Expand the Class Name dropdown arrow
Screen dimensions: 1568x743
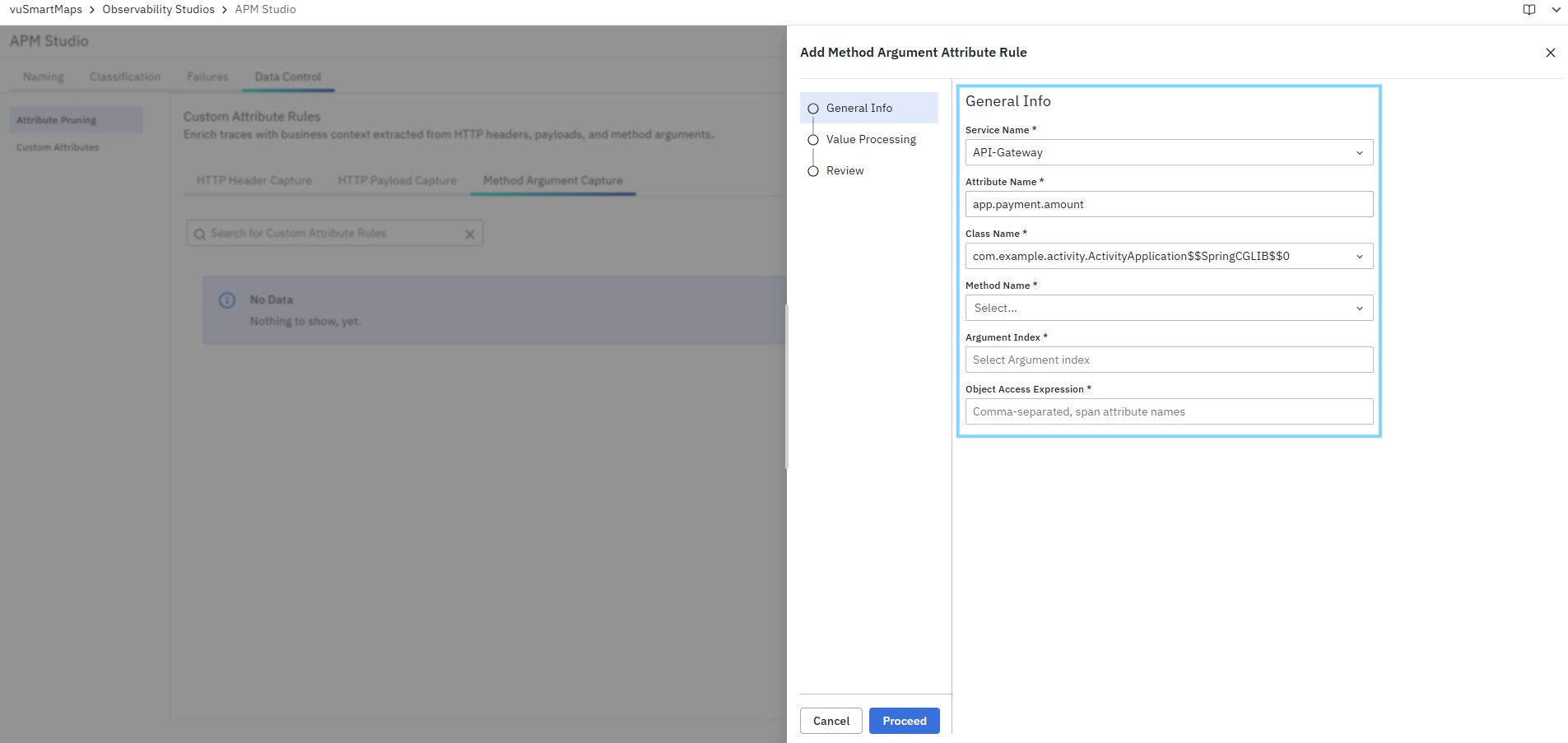tap(1359, 257)
